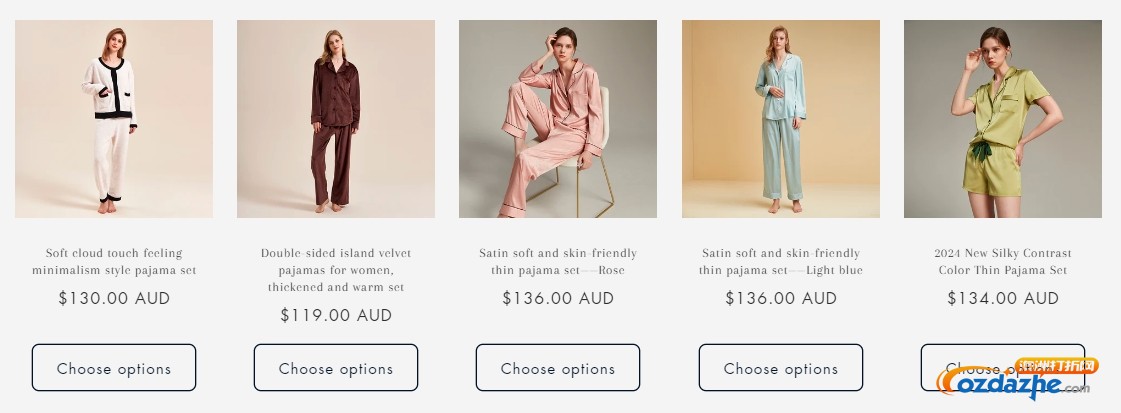
Task: Open the white cloud touch pajama set image
Action: pyautogui.click(x=114, y=119)
